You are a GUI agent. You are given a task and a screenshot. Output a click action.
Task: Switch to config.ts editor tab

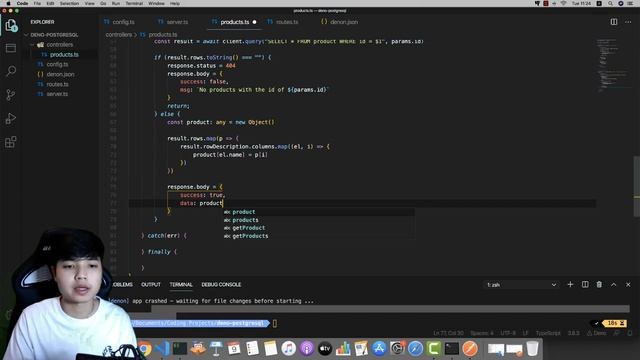tap(123, 22)
